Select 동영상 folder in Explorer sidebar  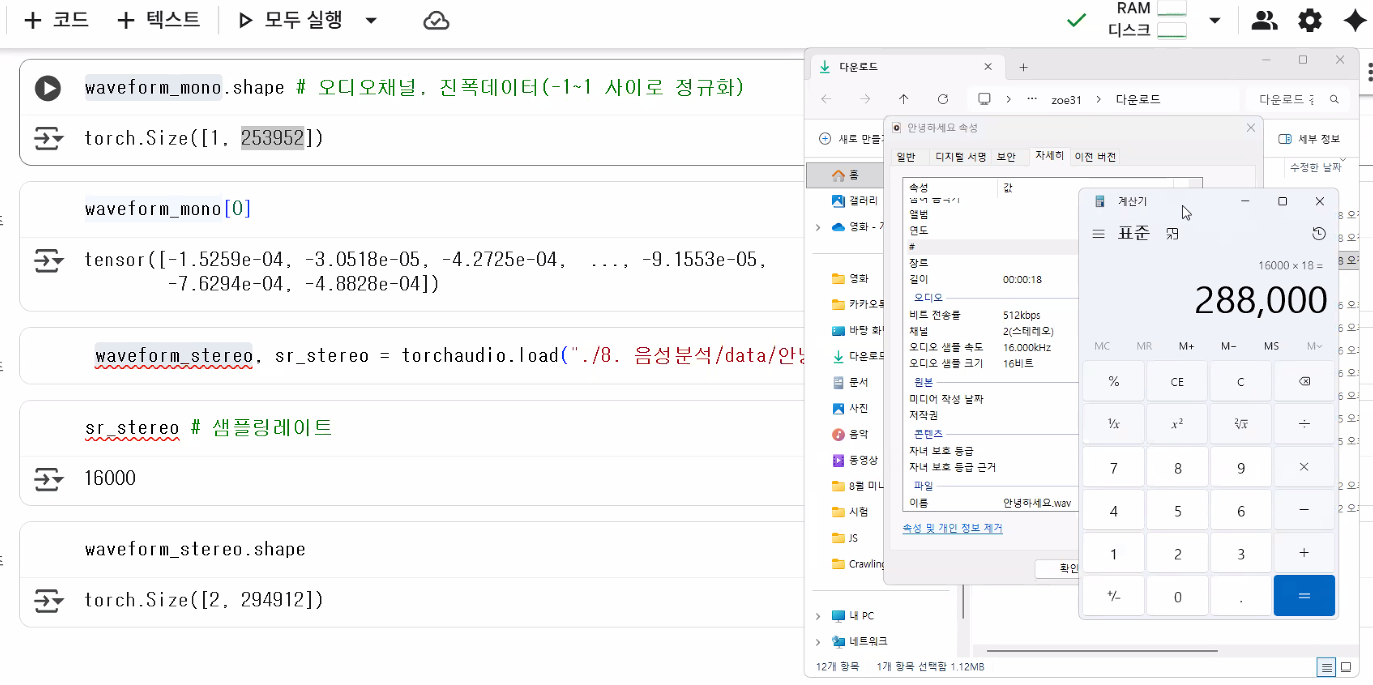(856, 460)
